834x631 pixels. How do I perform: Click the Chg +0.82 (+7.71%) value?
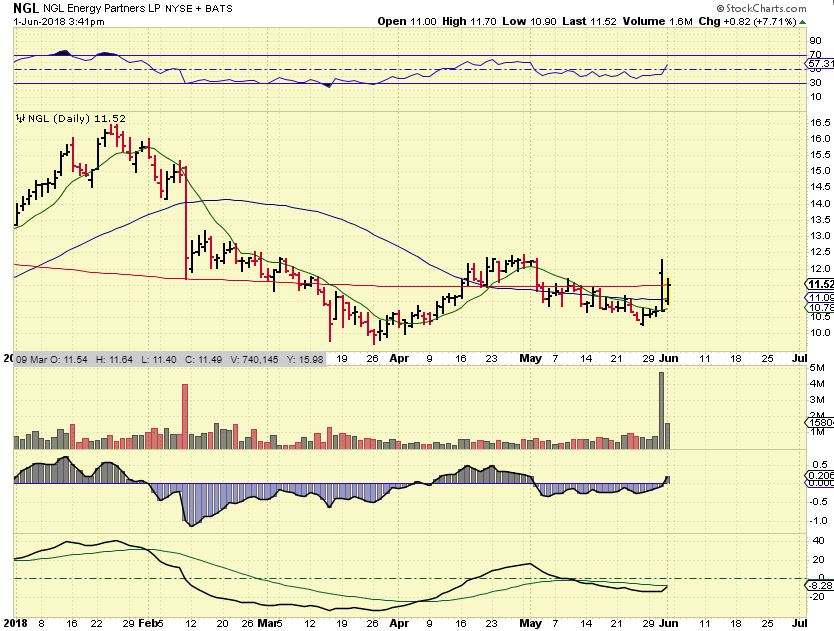(747, 21)
